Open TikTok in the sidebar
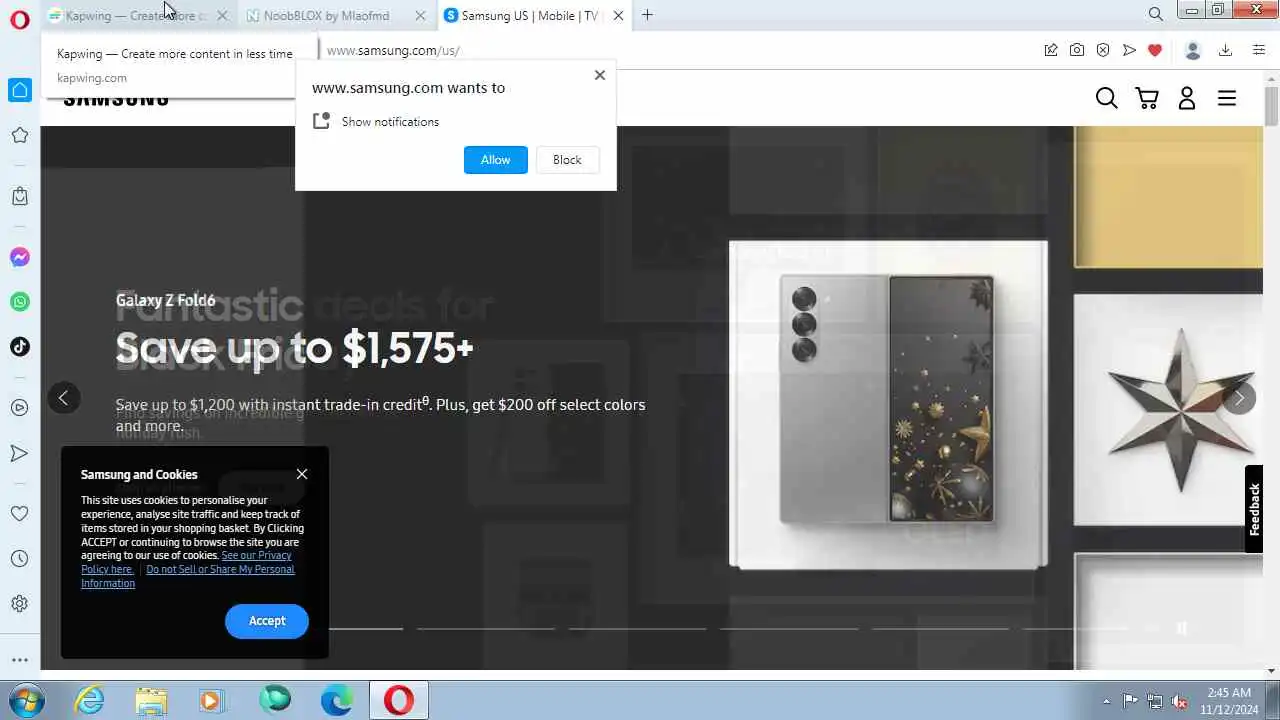The height and width of the screenshot is (720, 1280). coord(20,347)
